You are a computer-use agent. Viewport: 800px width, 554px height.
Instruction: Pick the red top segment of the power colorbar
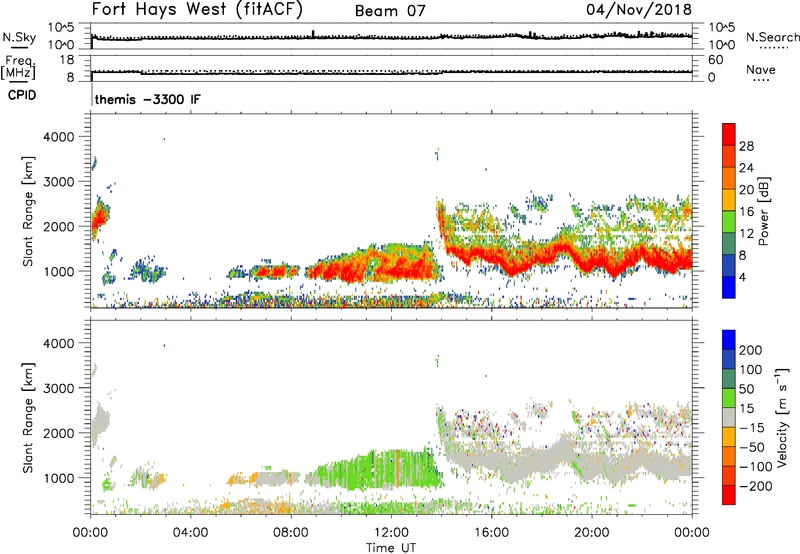[729, 134]
